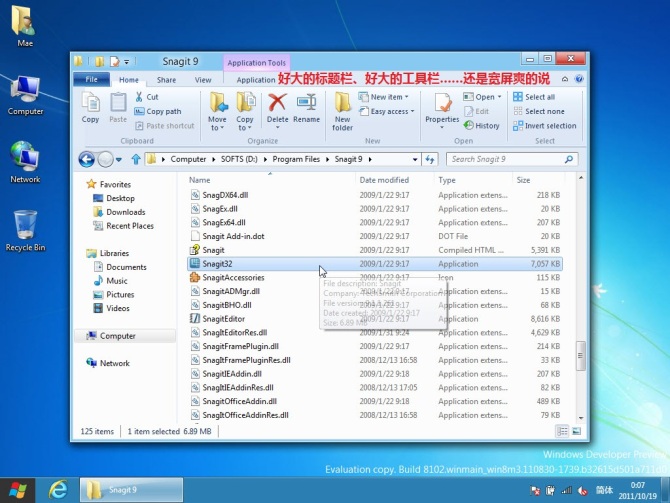Select Desktop in Favorites
The width and height of the screenshot is (670, 503).
pos(114,198)
